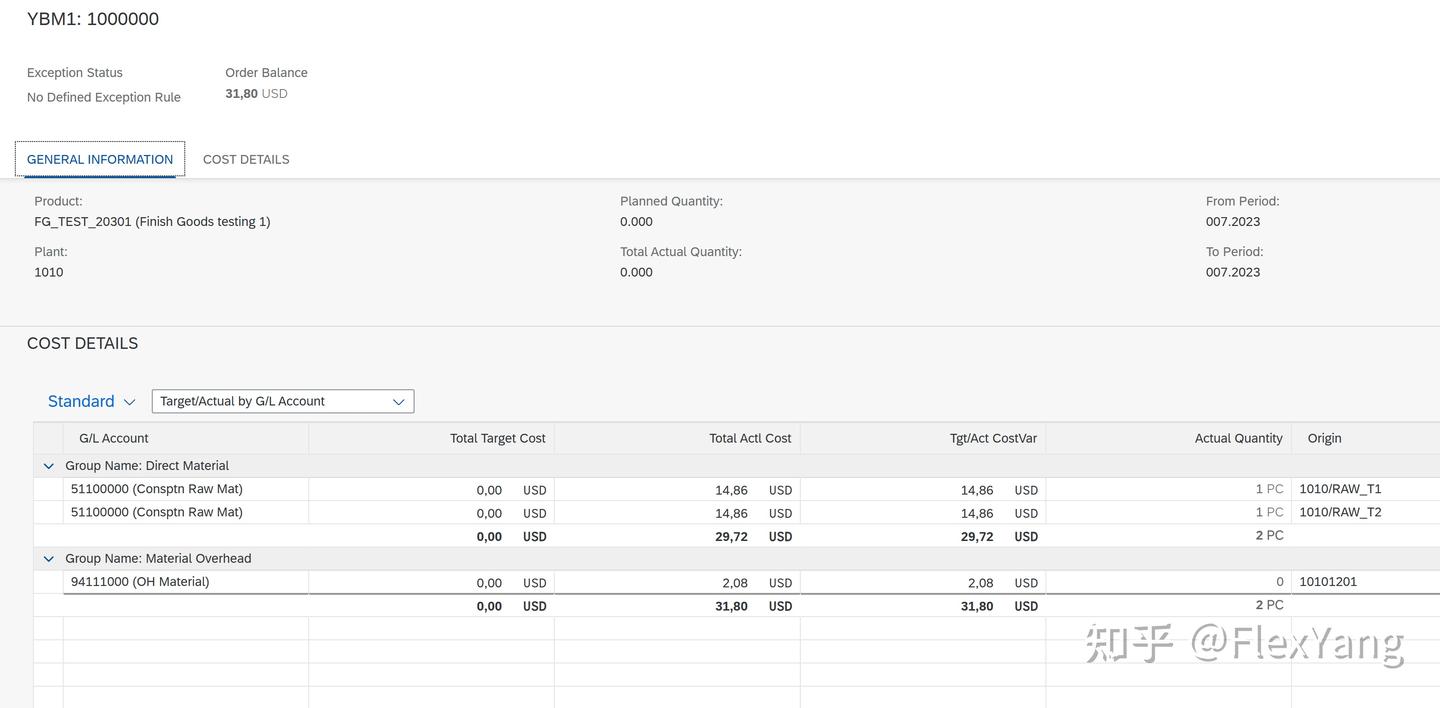Click the row selector of the OH Material row

[48, 582]
